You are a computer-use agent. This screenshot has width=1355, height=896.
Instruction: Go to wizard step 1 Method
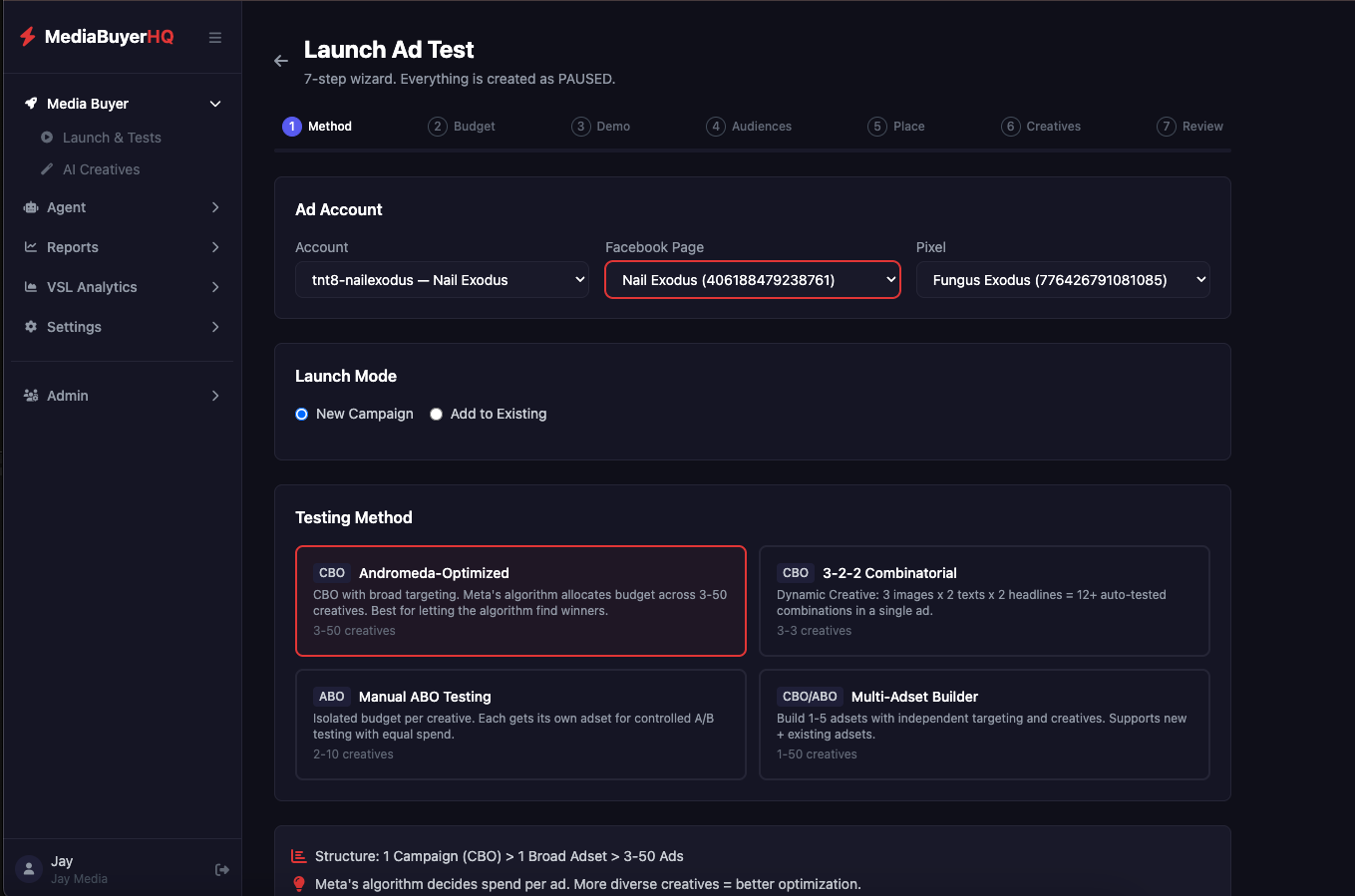point(317,127)
